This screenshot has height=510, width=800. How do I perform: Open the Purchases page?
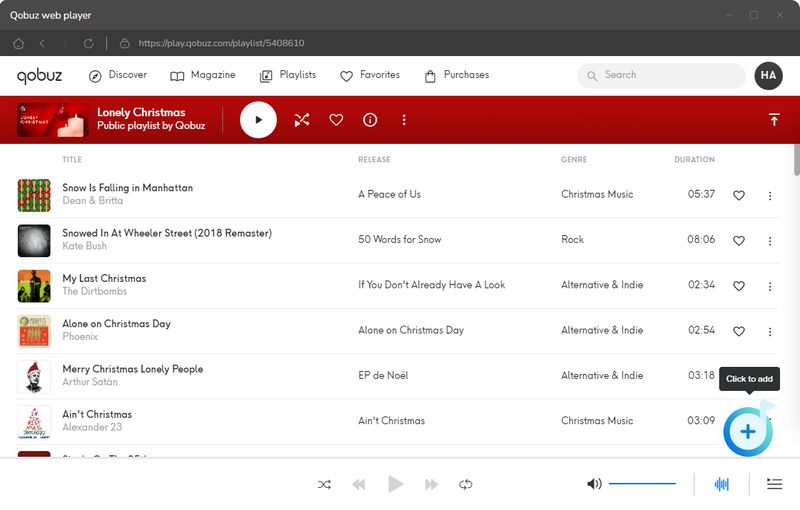coord(456,75)
